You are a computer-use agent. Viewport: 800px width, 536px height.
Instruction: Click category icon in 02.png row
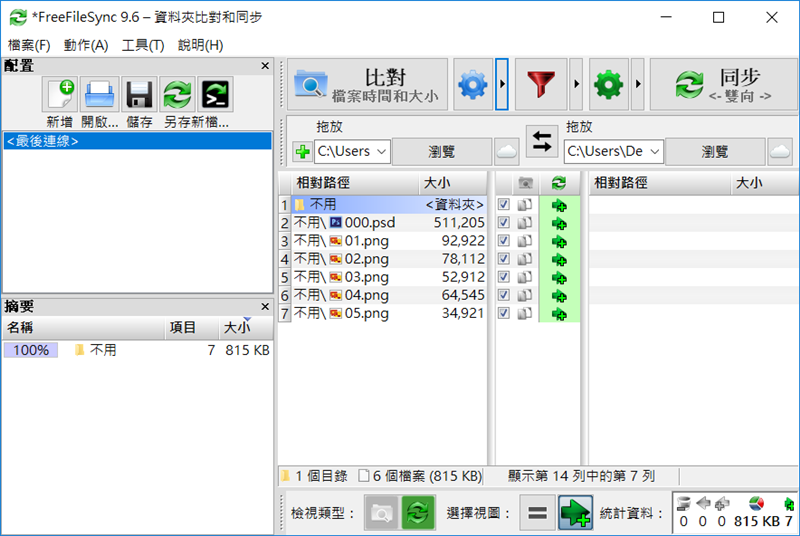pyautogui.click(x=524, y=259)
